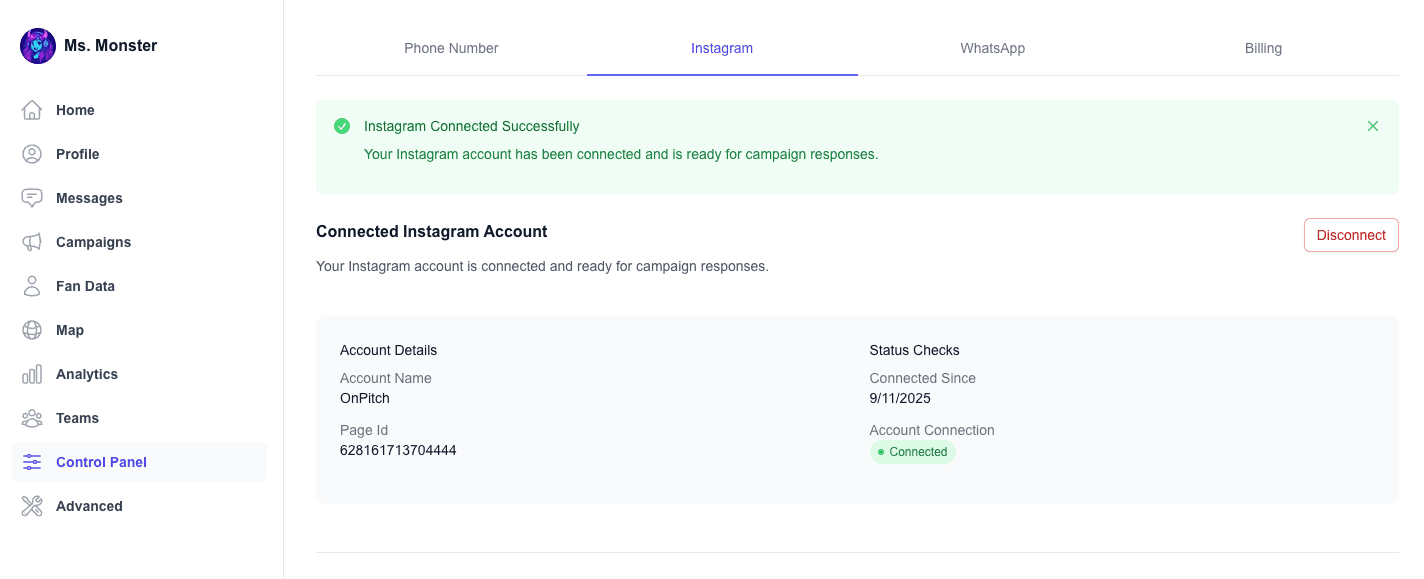This screenshot has height=579, width=1424.
Task: Dismiss the Instagram Connected Successfully banner
Action: point(1372,126)
